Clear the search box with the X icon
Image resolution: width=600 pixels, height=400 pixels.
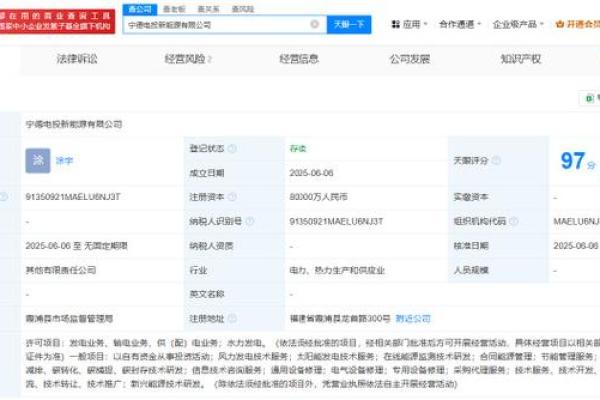(x=315, y=24)
